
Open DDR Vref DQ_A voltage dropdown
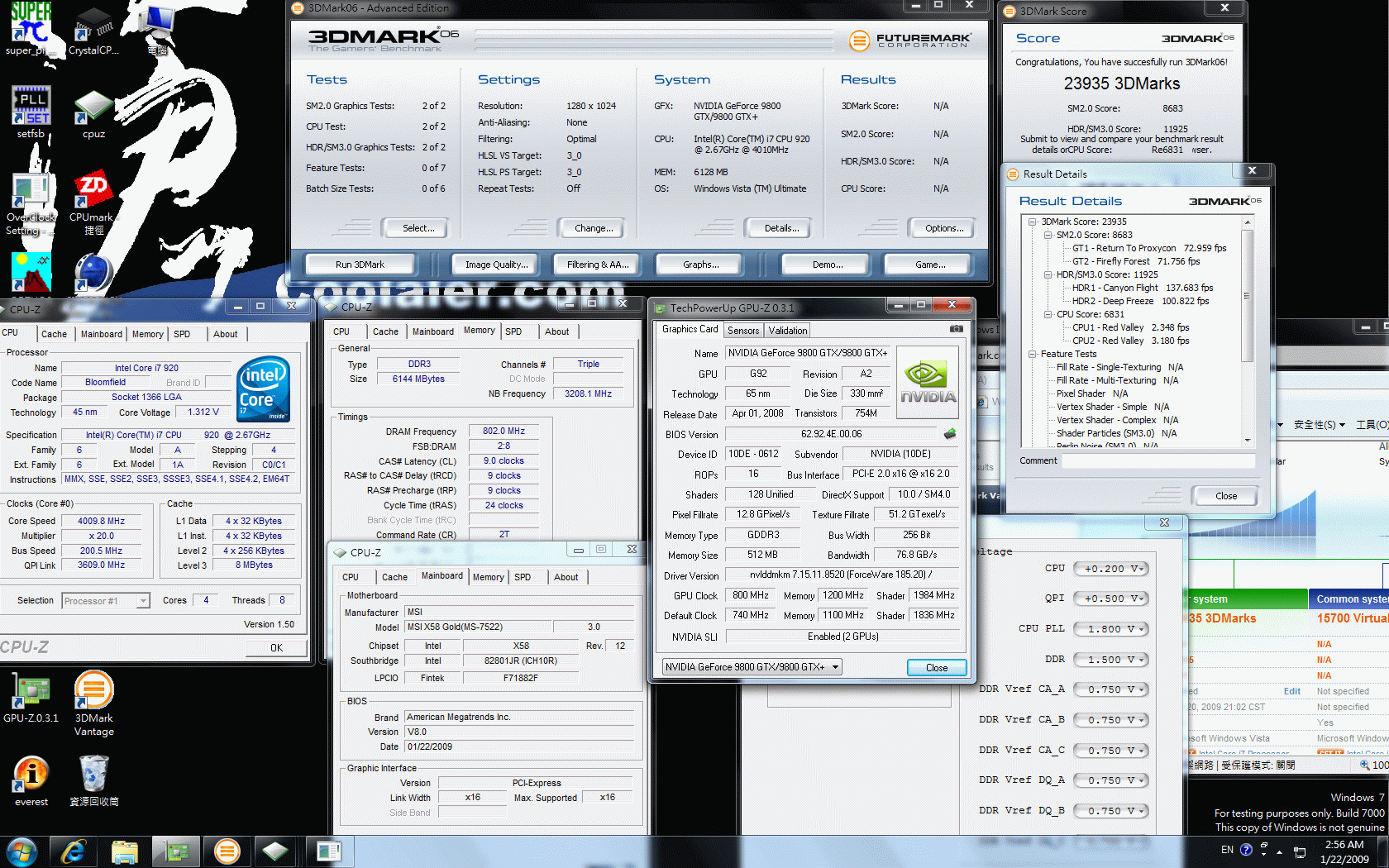[x=1112, y=780]
